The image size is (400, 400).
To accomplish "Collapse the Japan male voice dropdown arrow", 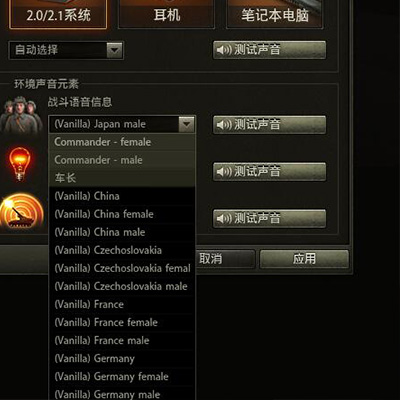I will [186, 124].
